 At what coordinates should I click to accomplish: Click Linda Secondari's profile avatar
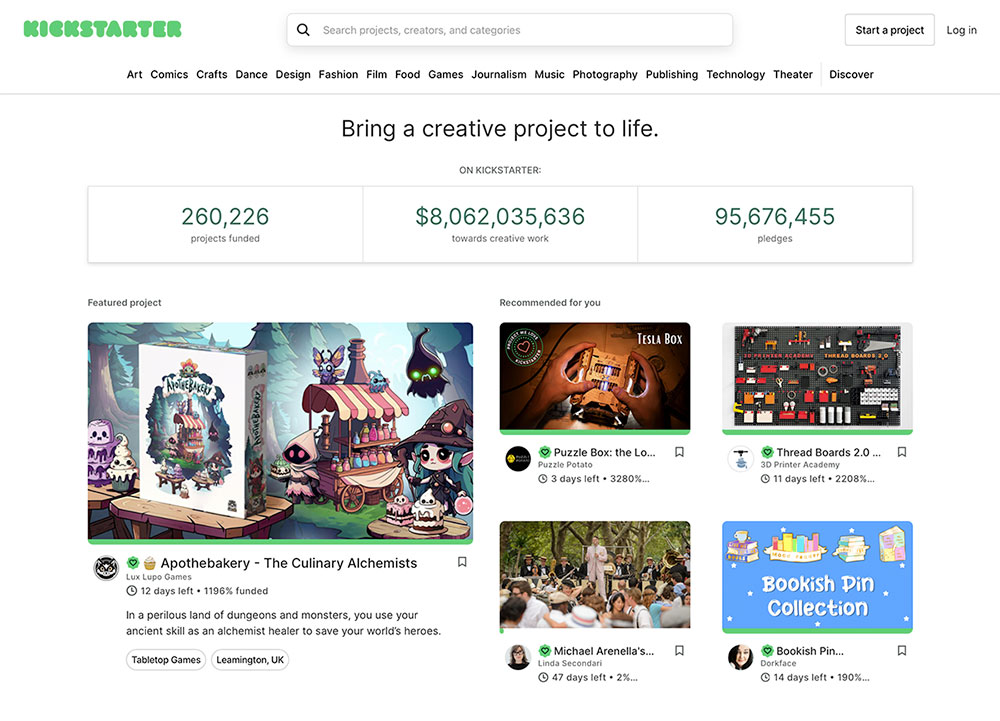coord(518,657)
